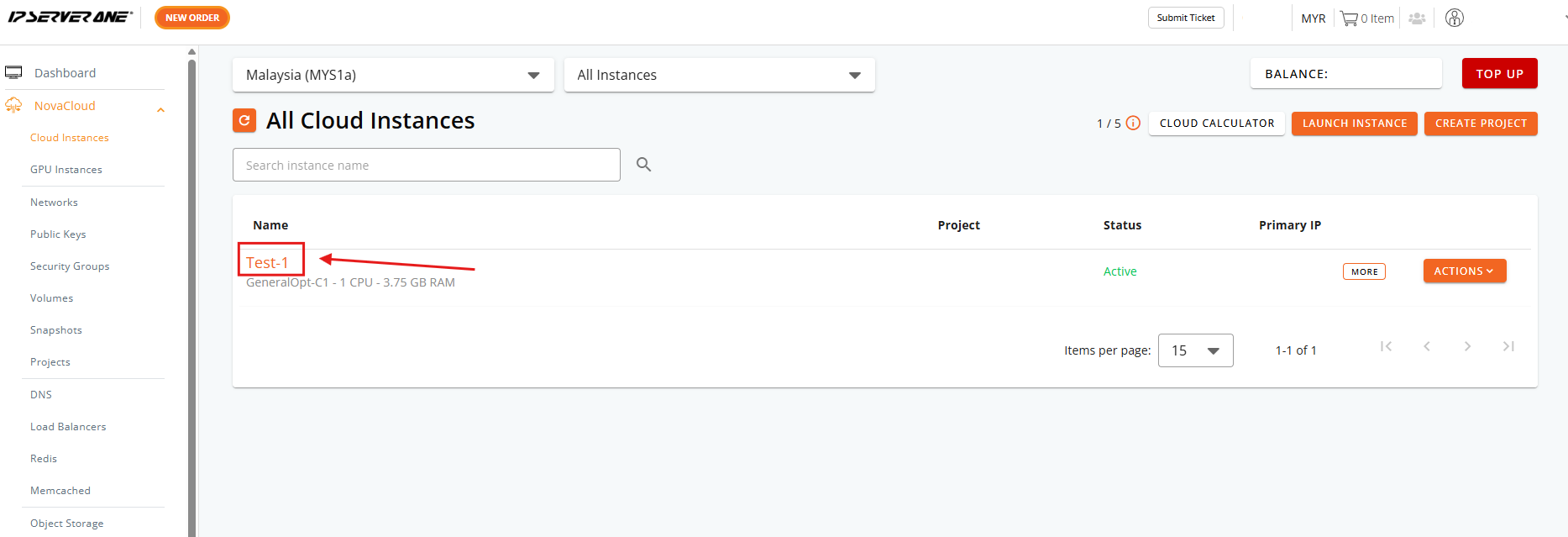This screenshot has width=1568, height=537.
Task: Expand the ACTIONS dropdown for Test-1
Action: [1465, 271]
